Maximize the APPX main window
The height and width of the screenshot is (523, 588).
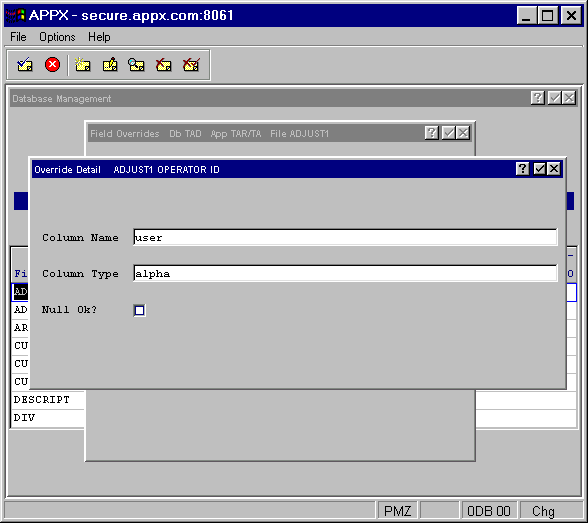pos(548,16)
